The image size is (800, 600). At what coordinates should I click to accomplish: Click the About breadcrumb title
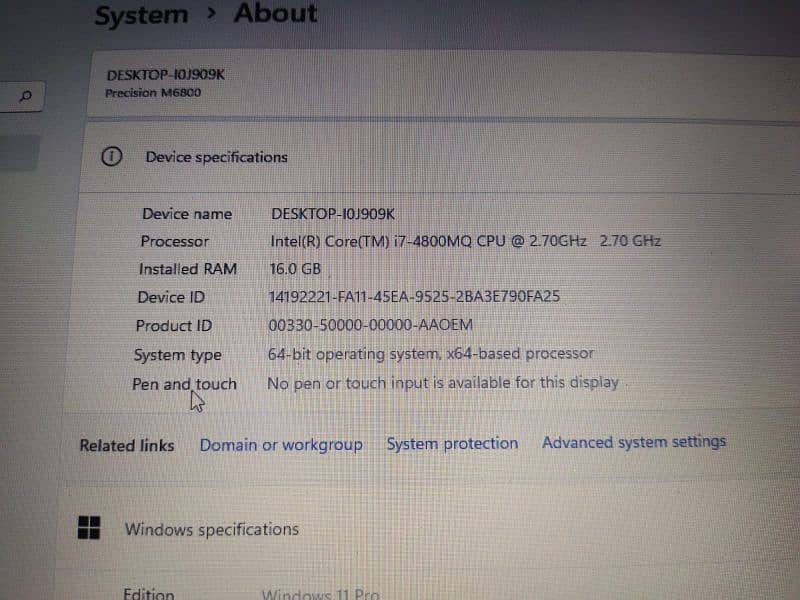coord(275,13)
